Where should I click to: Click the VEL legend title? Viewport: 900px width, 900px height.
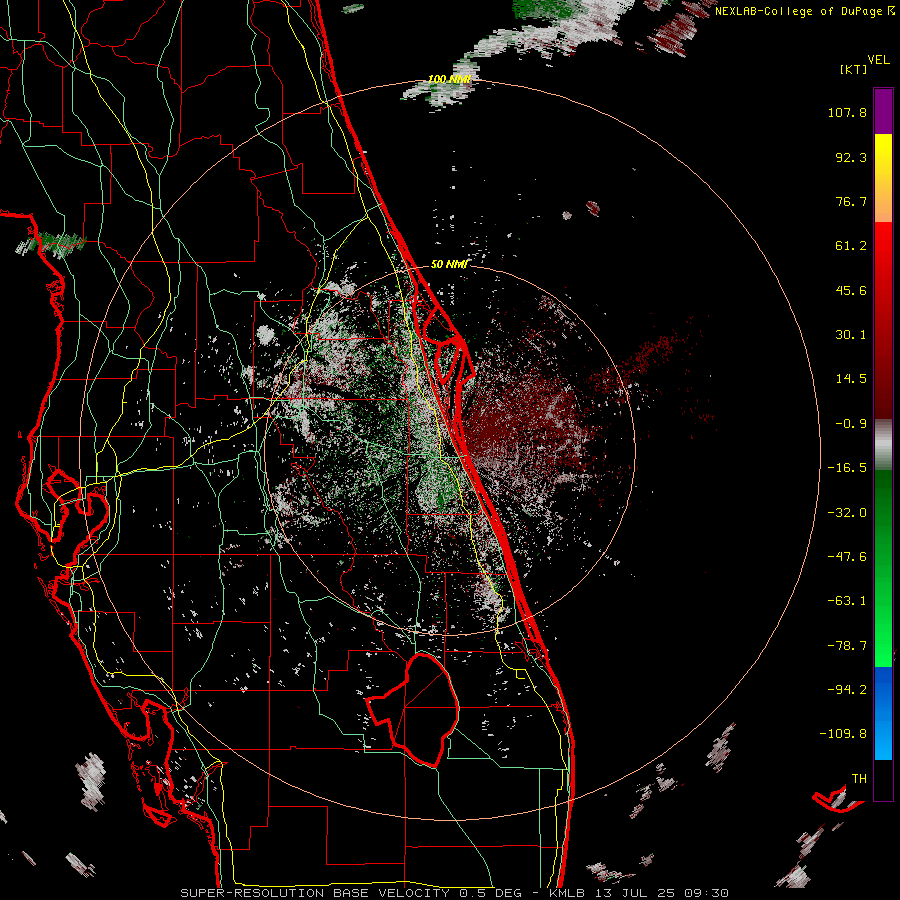[x=878, y=60]
